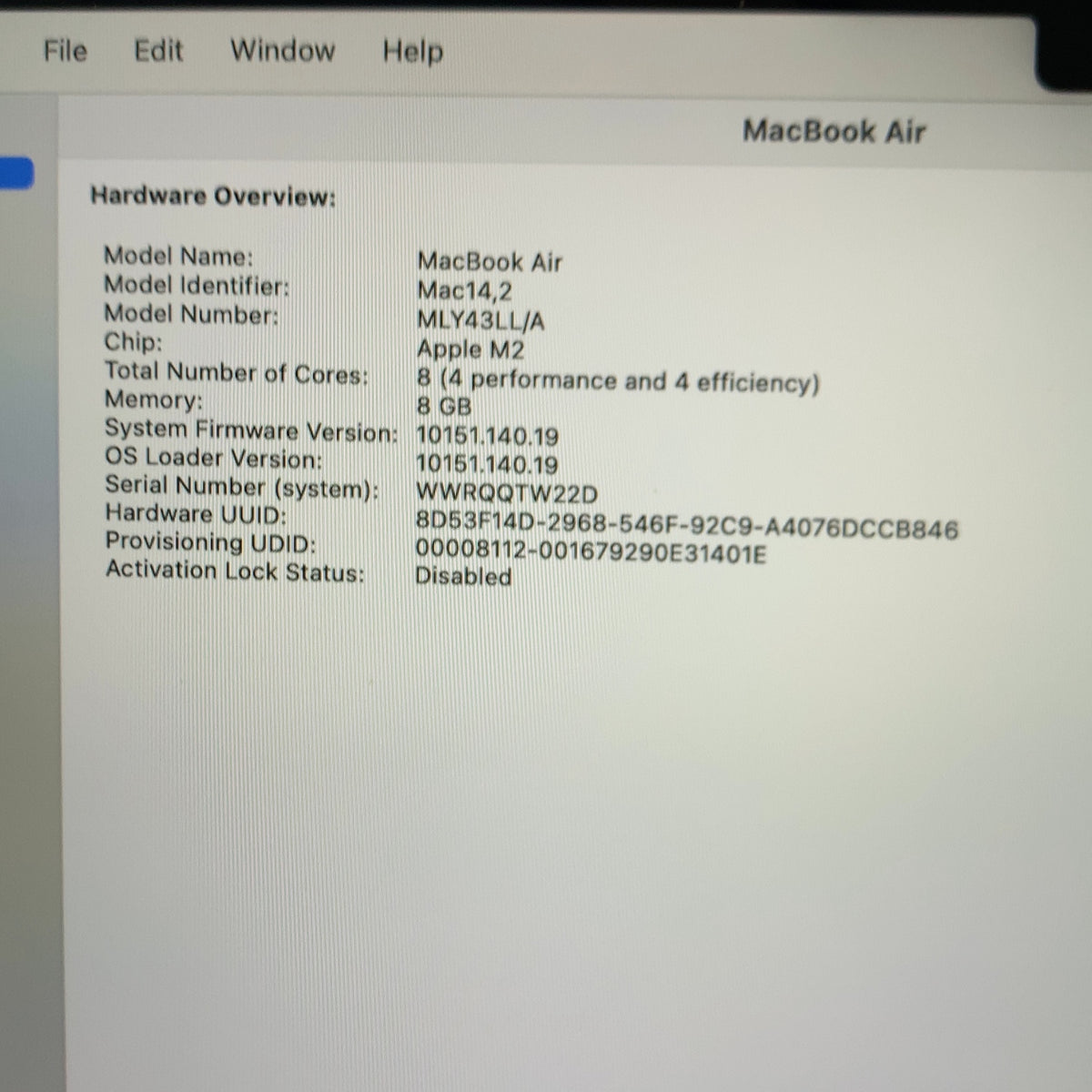The height and width of the screenshot is (1092, 1092).
Task: Select the WWRQQTW22D serial number
Action: 507,493
